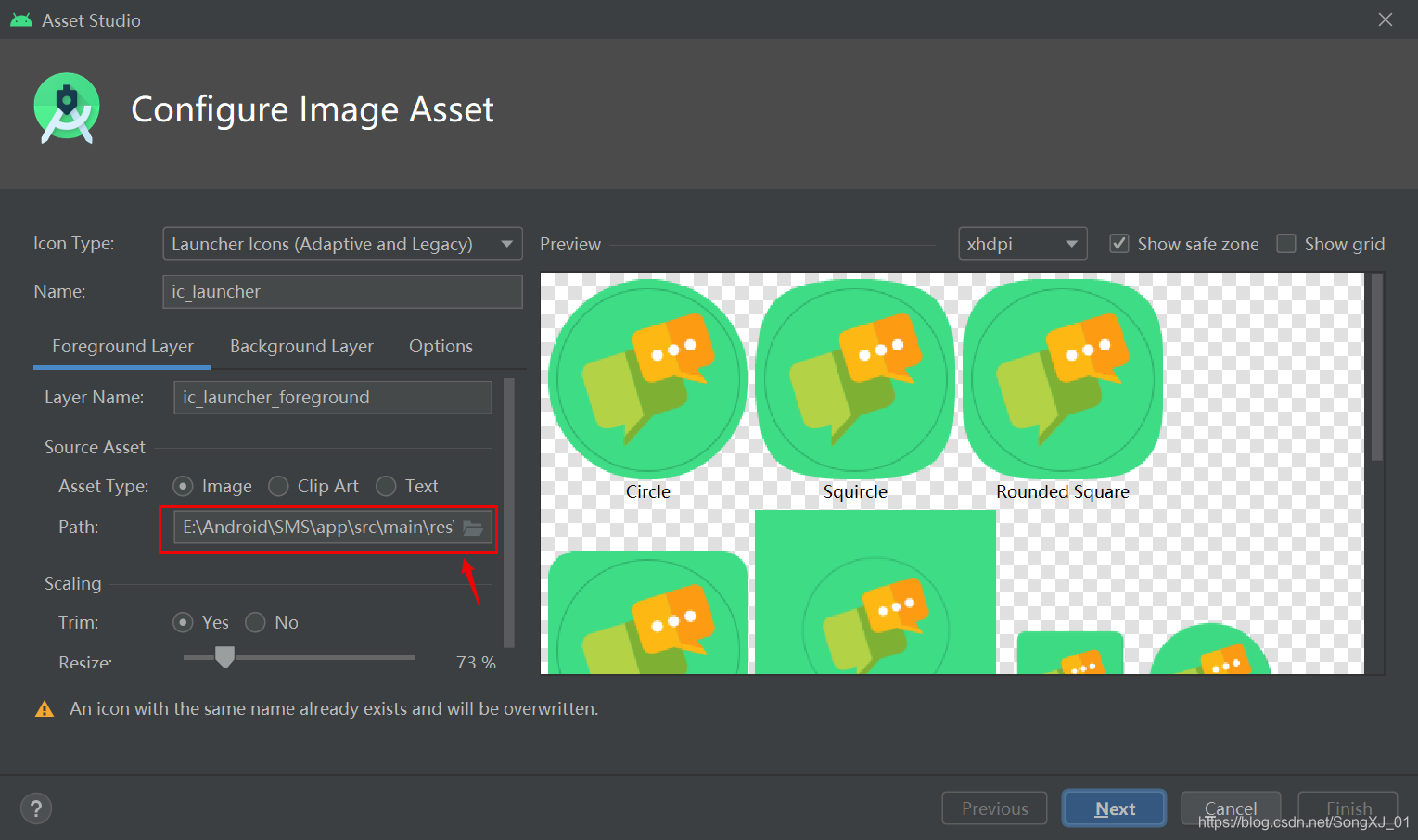Click the Android Studio logo in header
This screenshot has height=840, width=1418.
[67, 108]
